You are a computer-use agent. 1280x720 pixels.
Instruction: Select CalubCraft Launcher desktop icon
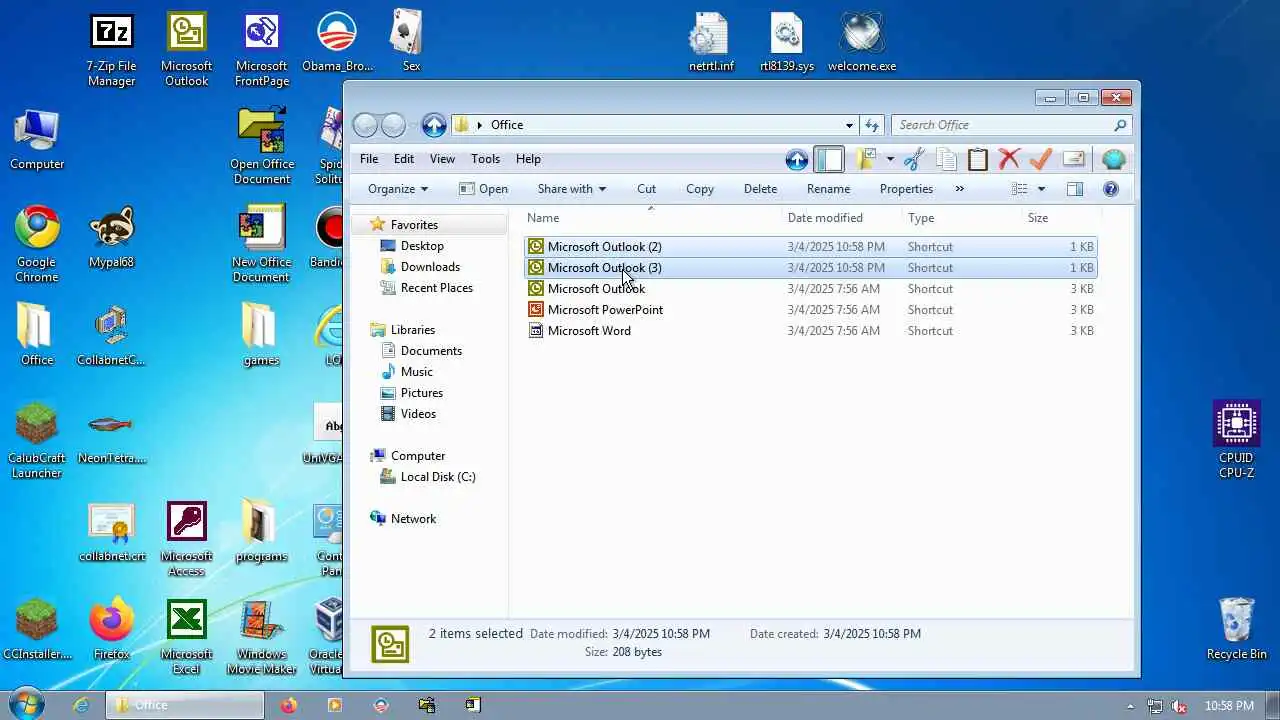click(x=37, y=442)
